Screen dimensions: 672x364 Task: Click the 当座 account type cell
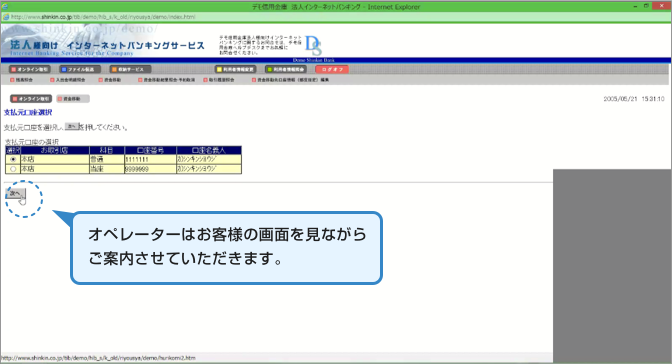pos(107,169)
